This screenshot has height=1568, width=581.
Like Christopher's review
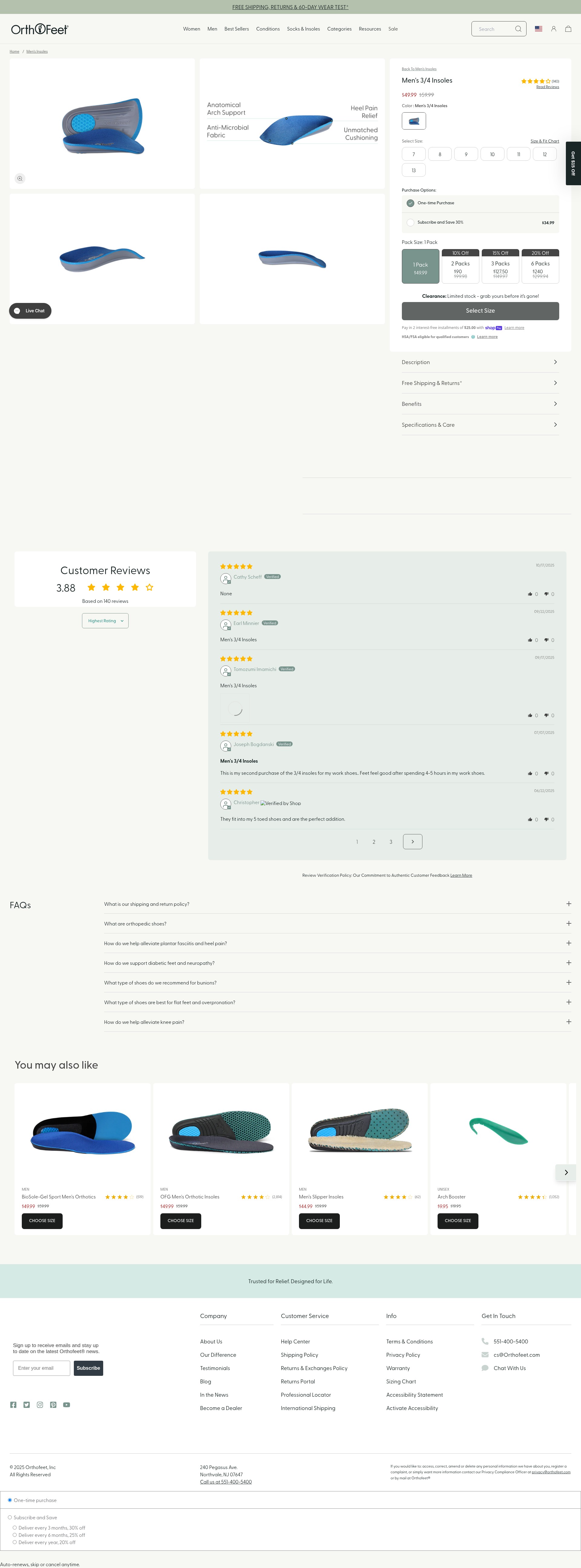[530, 819]
